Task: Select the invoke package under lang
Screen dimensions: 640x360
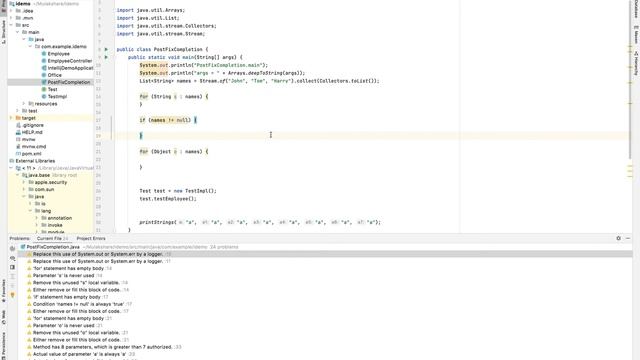Action: click(55, 225)
